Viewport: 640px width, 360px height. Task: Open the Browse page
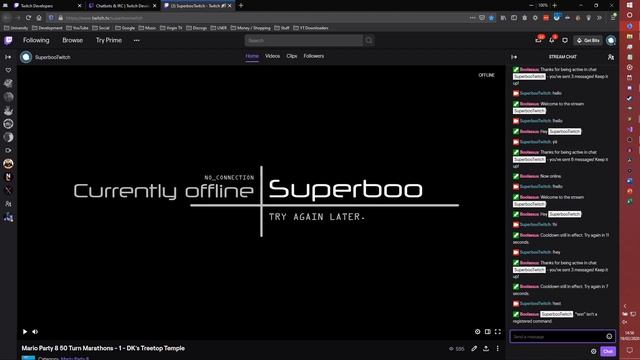point(73,40)
